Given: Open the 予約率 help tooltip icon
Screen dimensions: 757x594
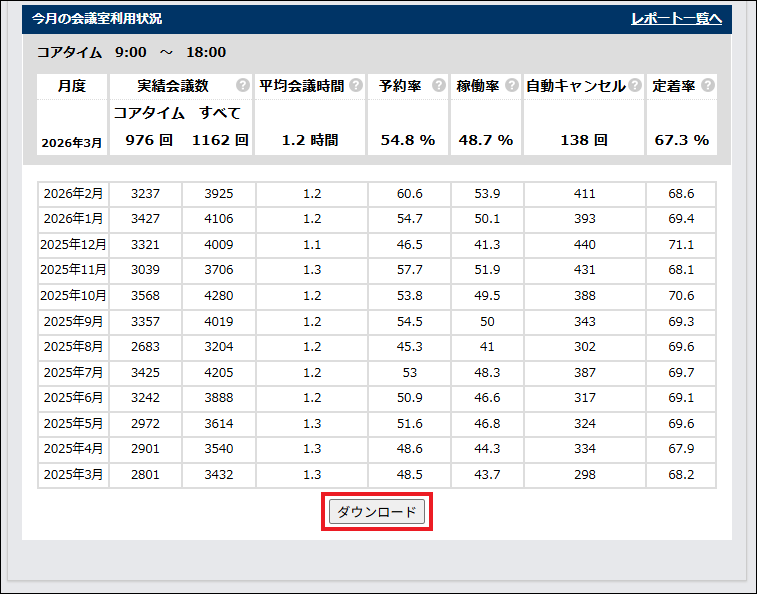Looking at the screenshot, I should point(438,86).
